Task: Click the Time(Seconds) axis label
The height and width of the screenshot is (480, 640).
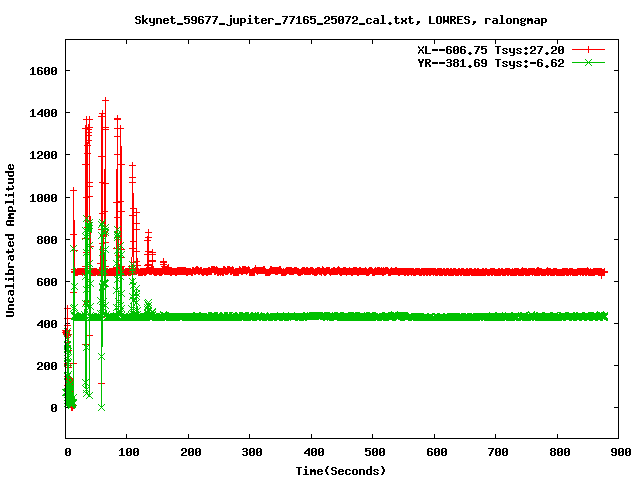Action: (340, 471)
